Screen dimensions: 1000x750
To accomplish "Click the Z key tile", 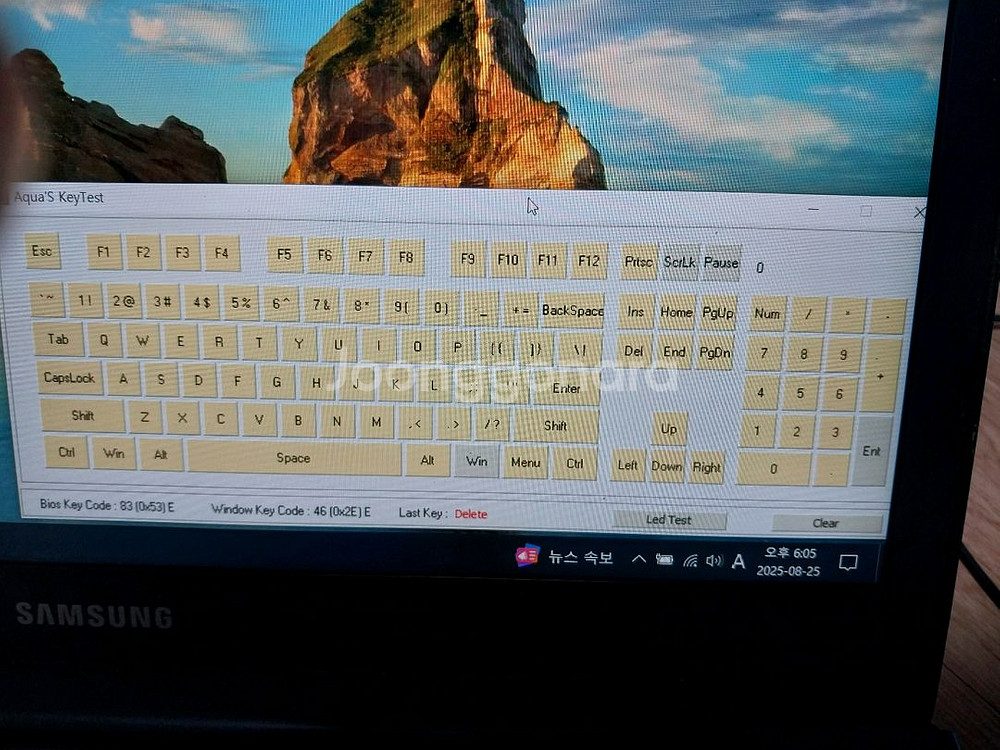I will (x=144, y=417).
